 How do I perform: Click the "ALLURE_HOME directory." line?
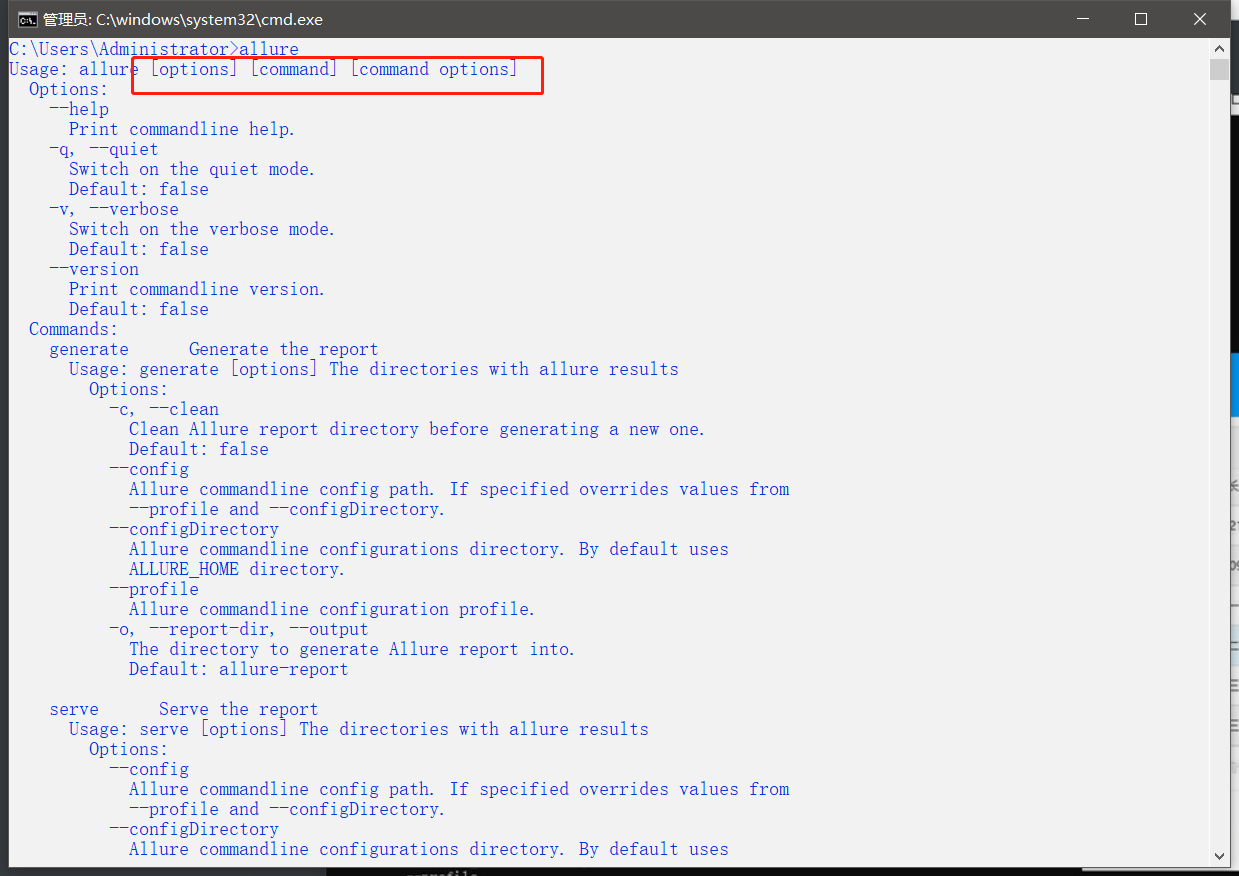pyautogui.click(x=237, y=569)
